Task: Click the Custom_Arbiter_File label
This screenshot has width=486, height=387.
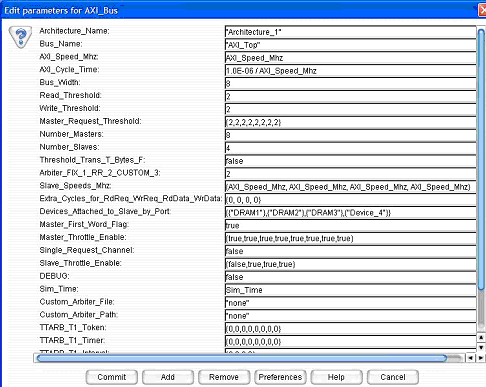Action: click(77, 302)
